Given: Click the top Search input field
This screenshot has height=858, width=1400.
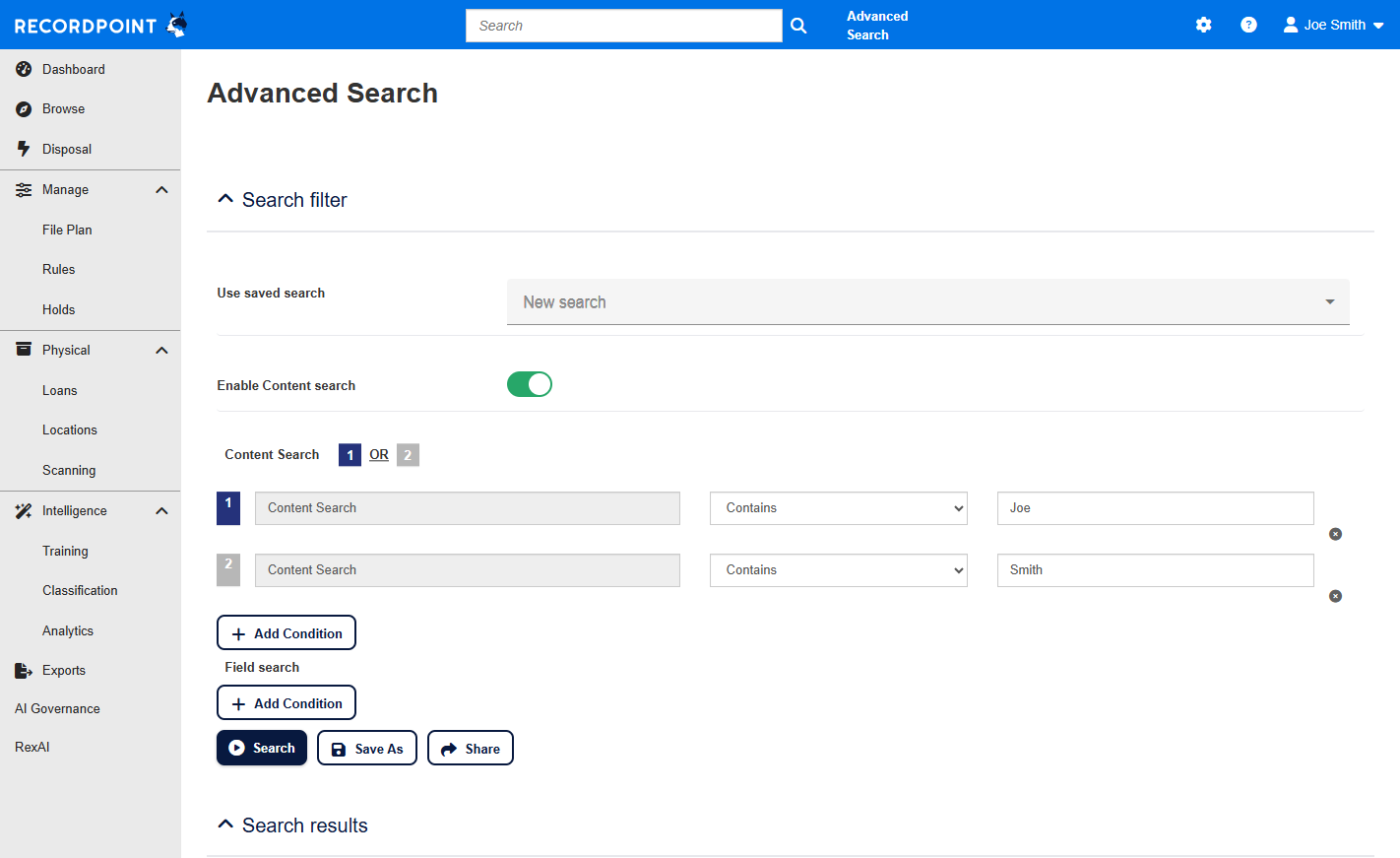Looking at the screenshot, I should coord(623,26).
